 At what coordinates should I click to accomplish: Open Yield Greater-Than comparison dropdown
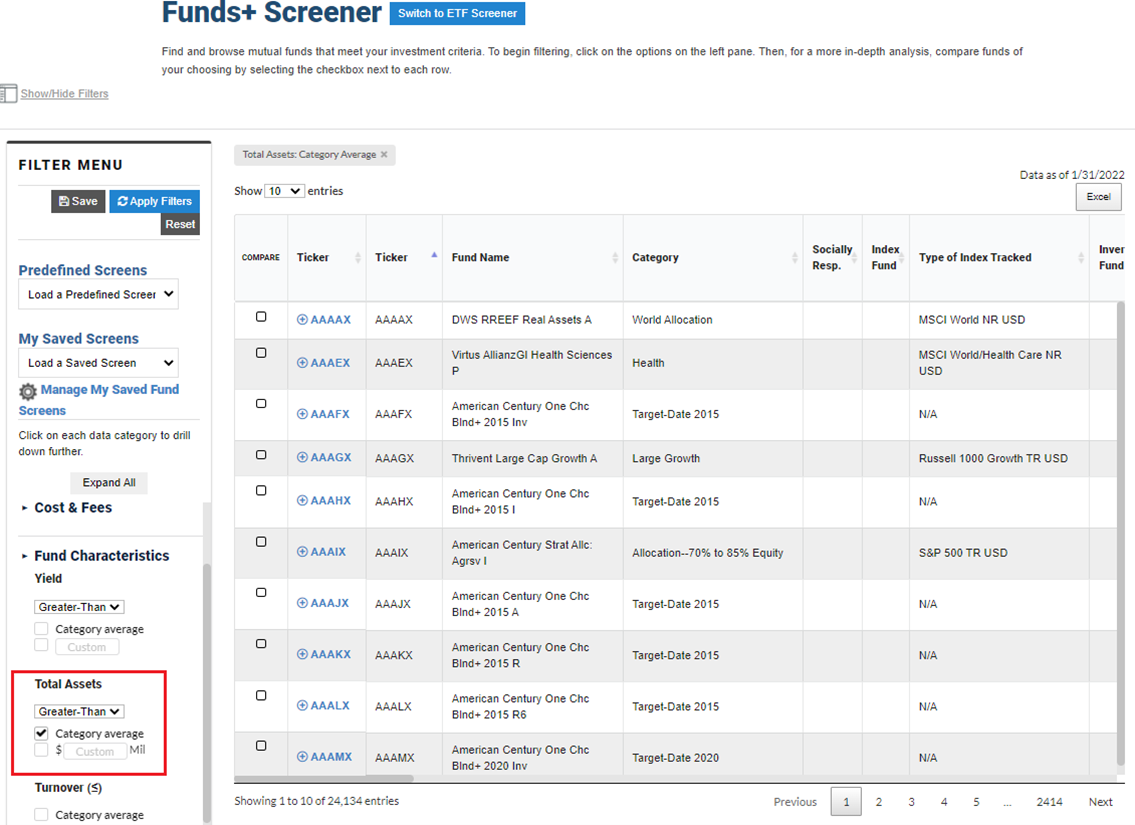tap(79, 607)
